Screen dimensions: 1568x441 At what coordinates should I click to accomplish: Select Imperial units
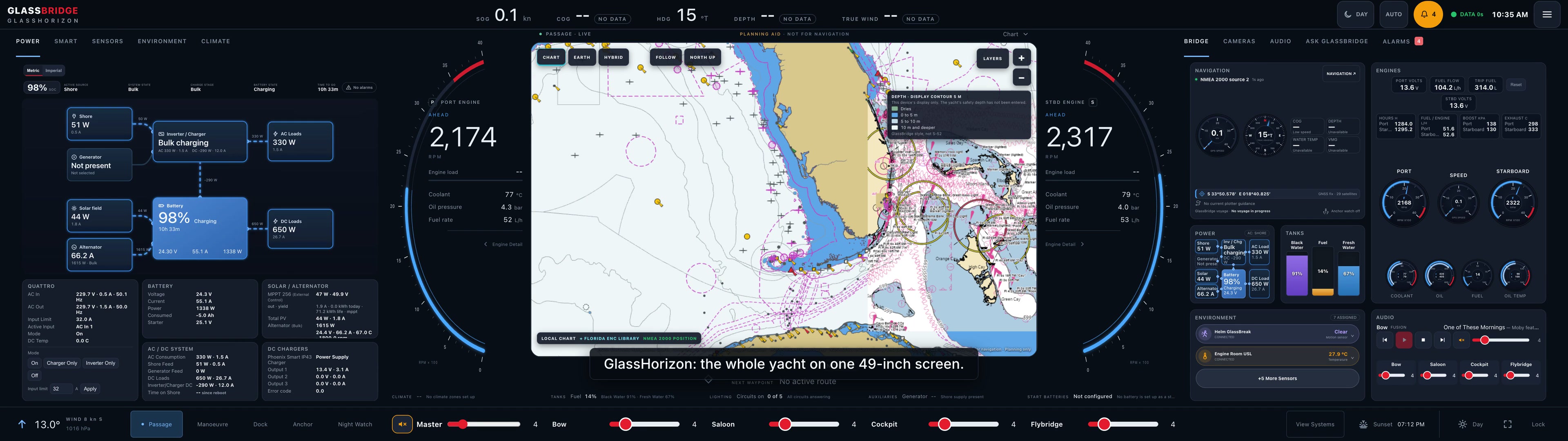(53, 71)
